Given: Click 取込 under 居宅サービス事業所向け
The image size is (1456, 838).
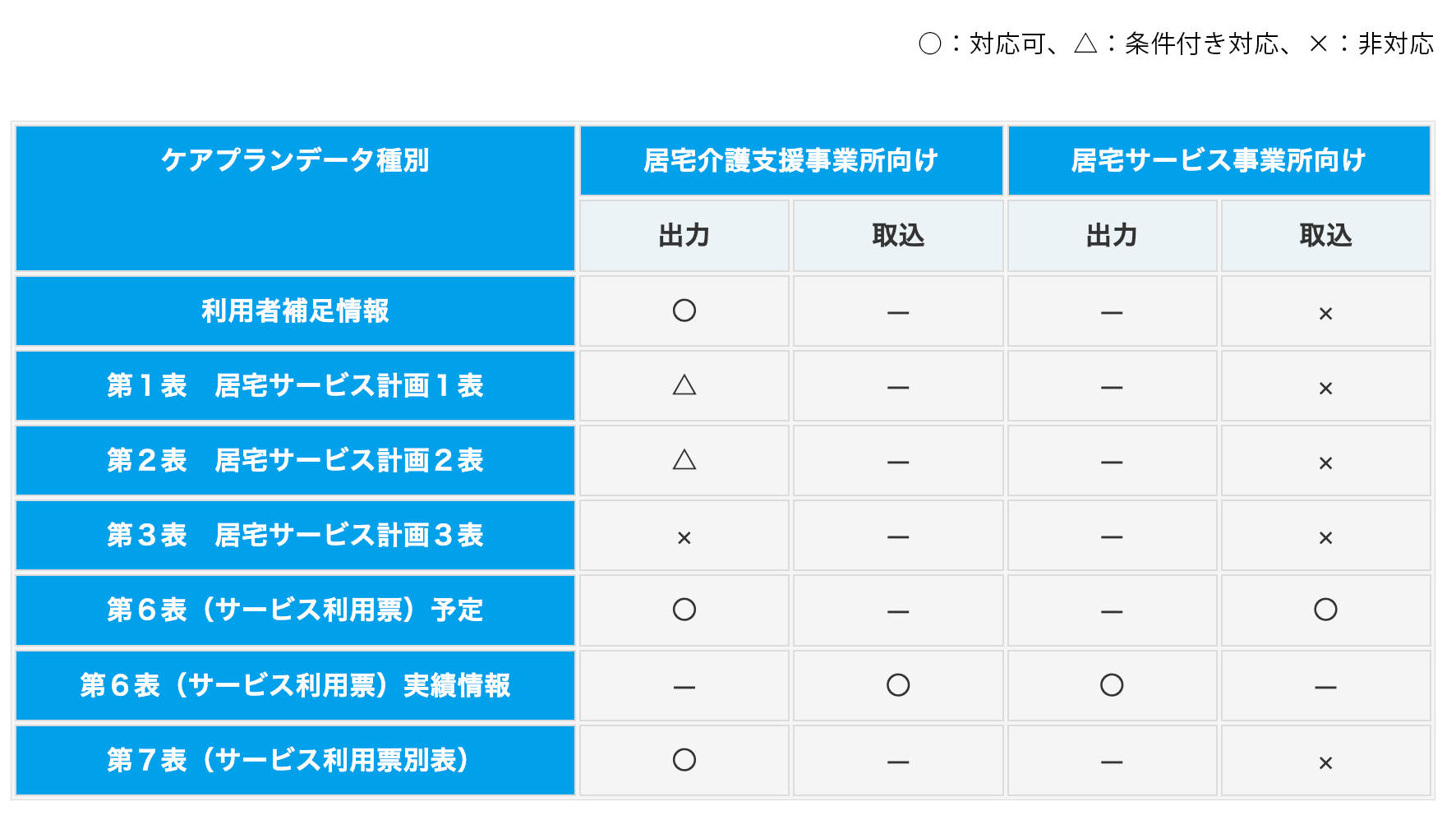Looking at the screenshot, I should (1325, 236).
